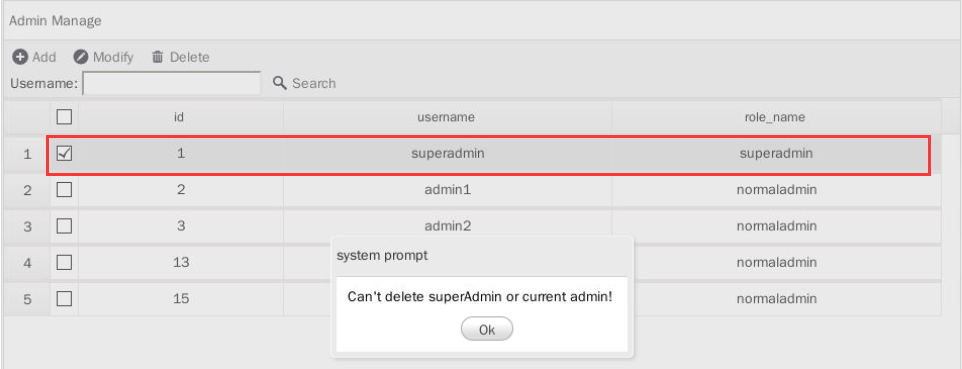Check the admin2 row checkbox
Image resolution: width=962 pixels, height=369 pixels.
pos(64,226)
